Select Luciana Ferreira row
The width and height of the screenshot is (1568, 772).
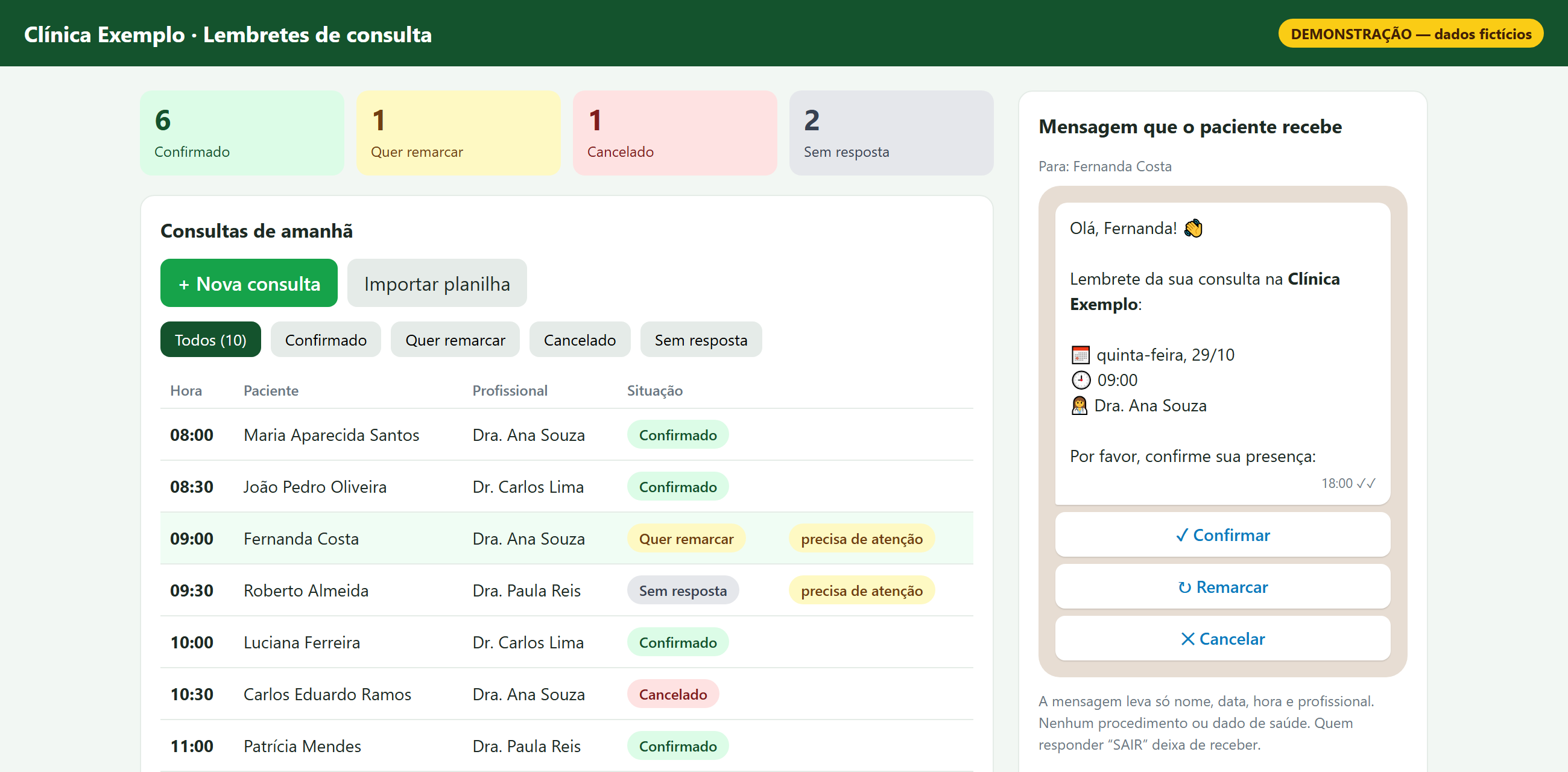click(567, 642)
